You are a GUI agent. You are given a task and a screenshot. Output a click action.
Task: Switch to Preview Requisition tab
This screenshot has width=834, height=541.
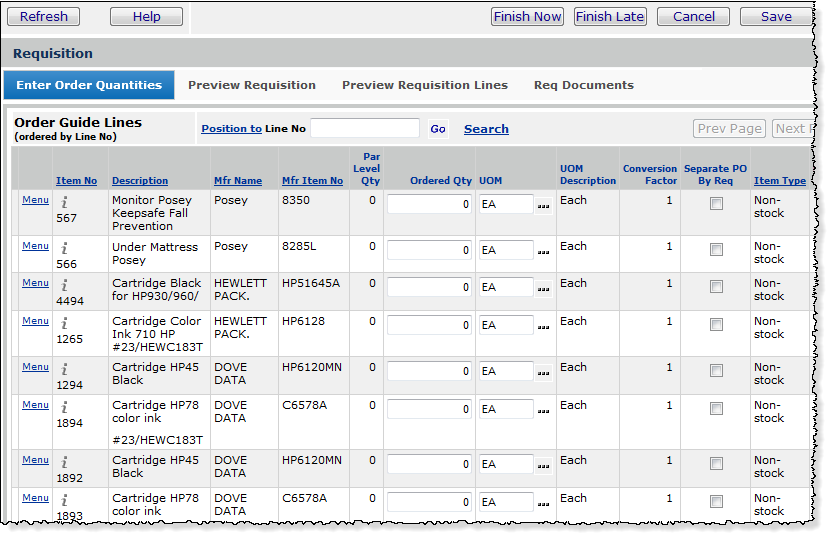252,85
